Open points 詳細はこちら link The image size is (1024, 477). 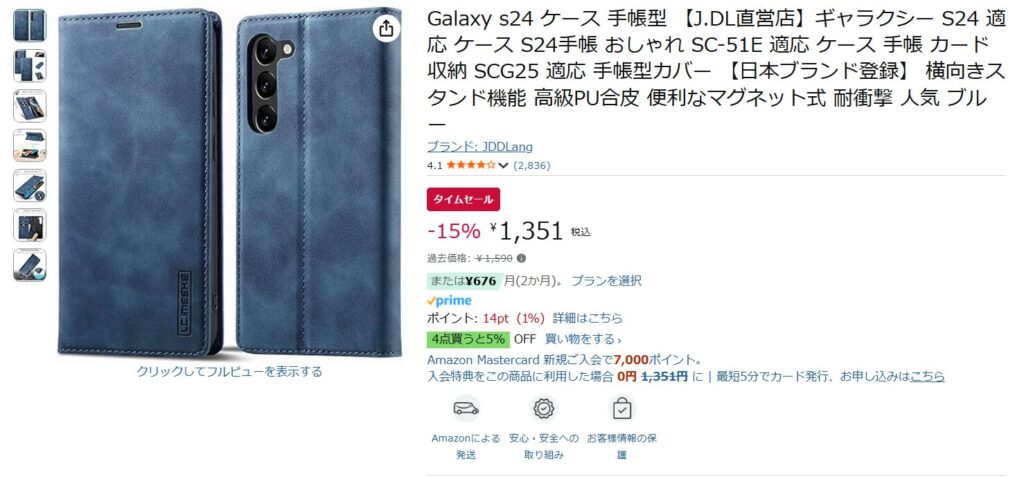tap(588, 319)
